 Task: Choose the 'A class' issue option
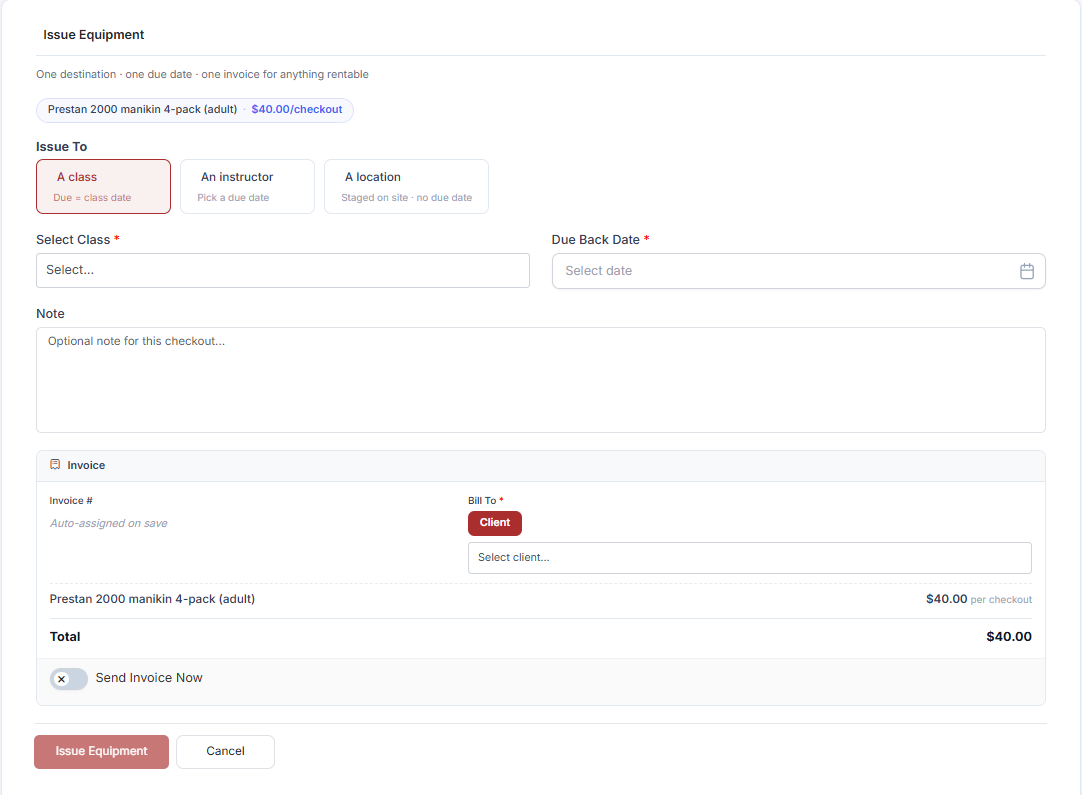pyautogui.click(x=104, y=186)
